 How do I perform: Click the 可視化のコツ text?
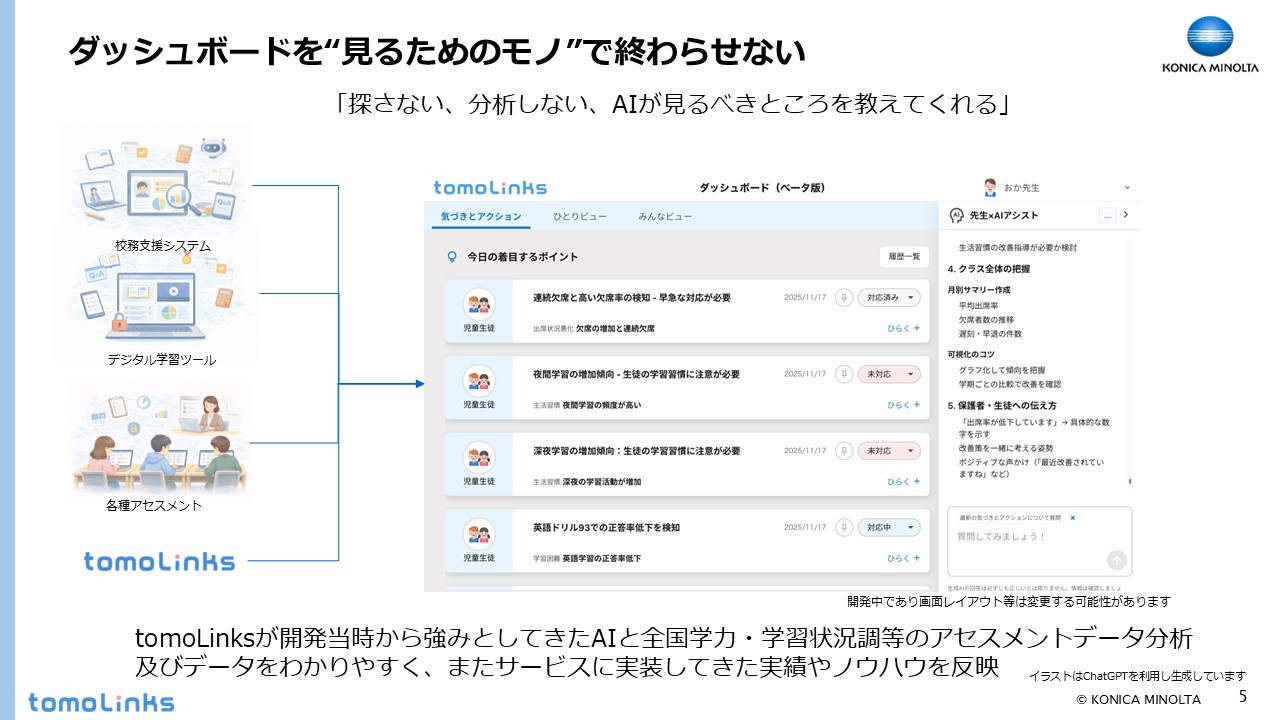point(970,354)
